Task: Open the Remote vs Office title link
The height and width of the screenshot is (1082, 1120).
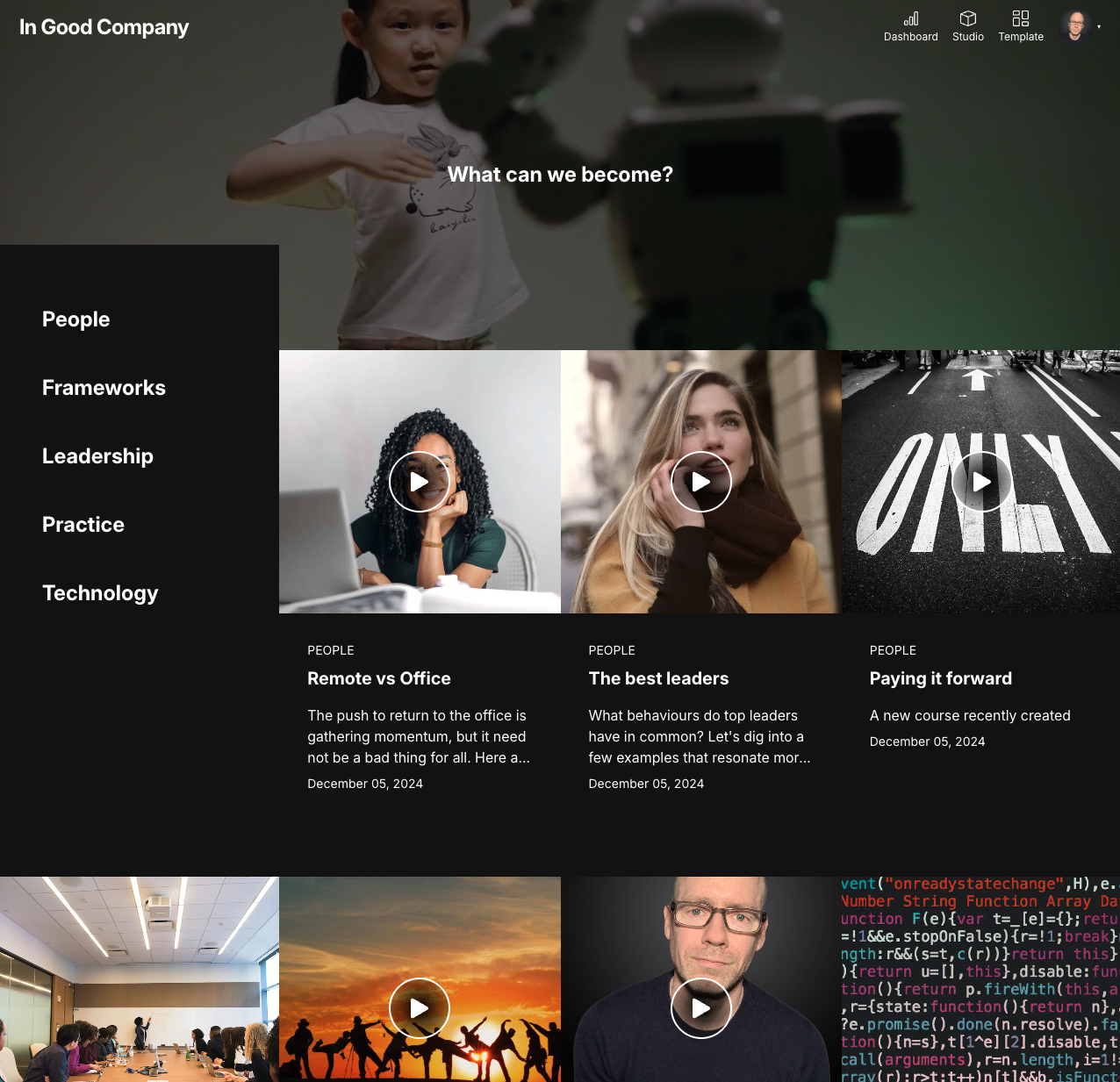Action: point(379,678)
